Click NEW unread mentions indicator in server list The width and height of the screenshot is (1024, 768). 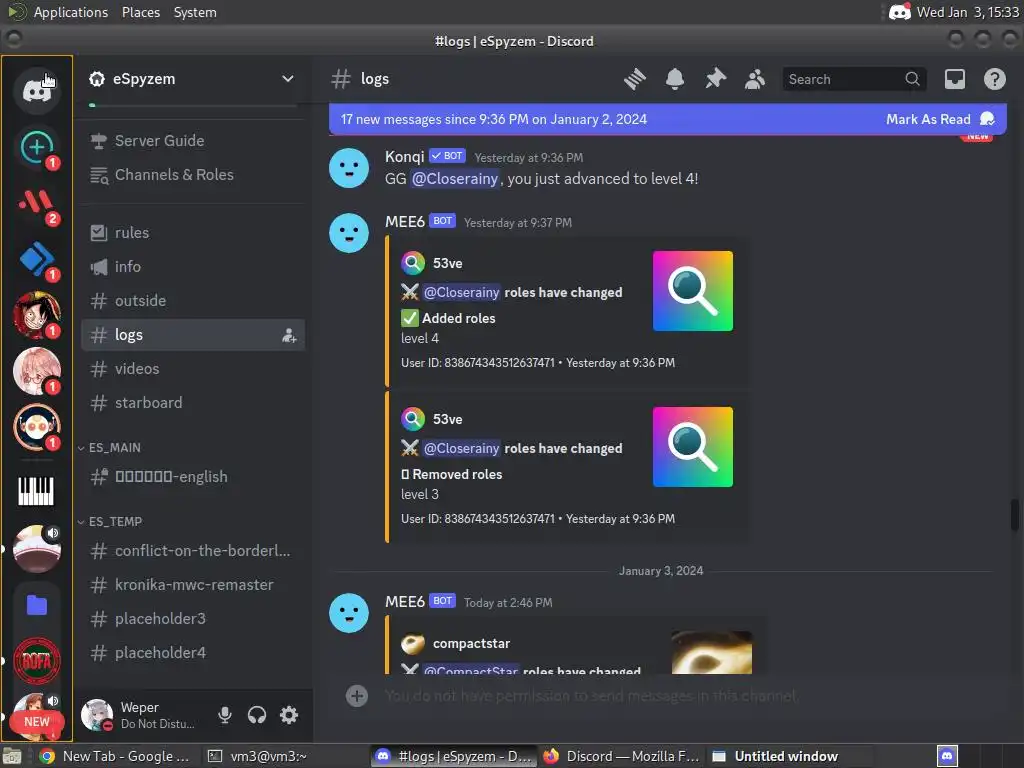(x=37, y=722)
